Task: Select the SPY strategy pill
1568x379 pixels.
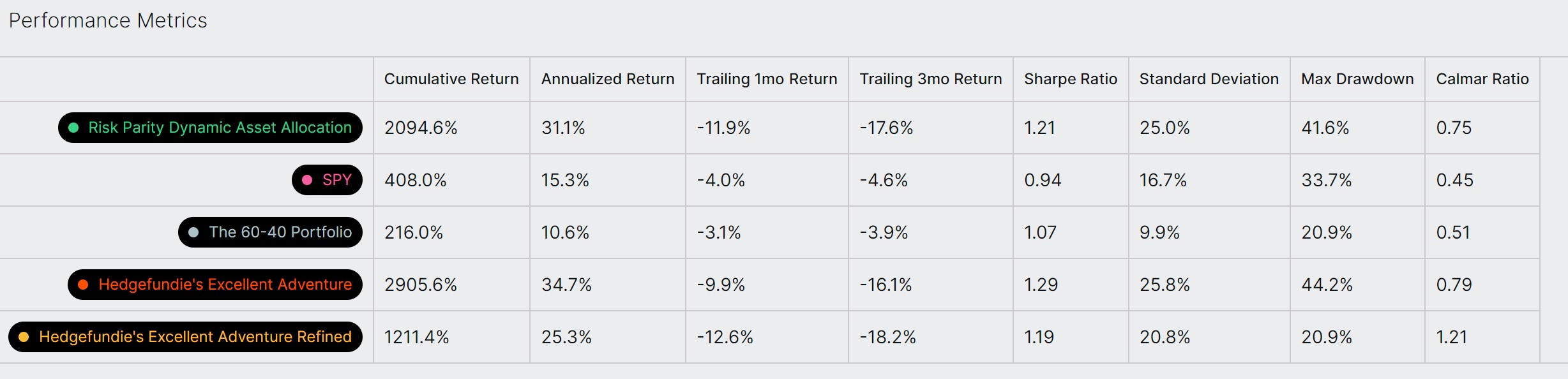Action: coord(327,180)
